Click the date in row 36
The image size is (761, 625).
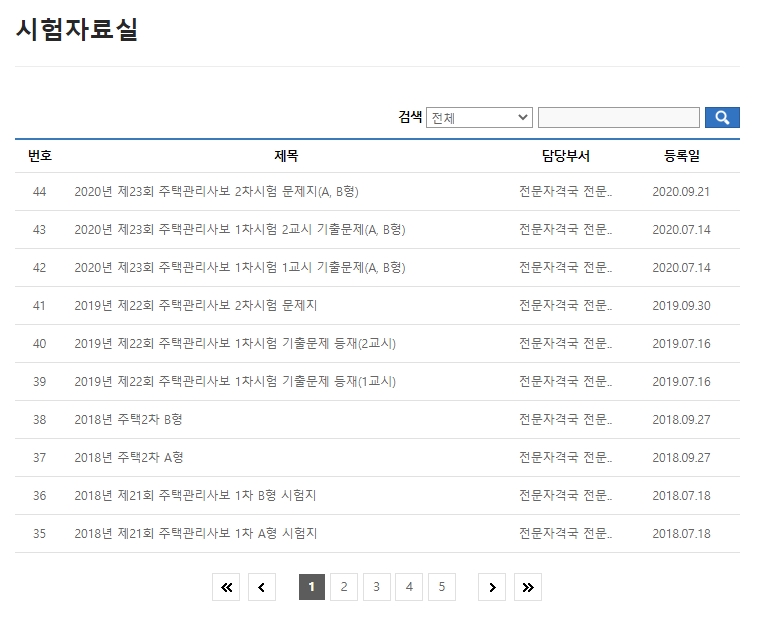click(681, 496)
